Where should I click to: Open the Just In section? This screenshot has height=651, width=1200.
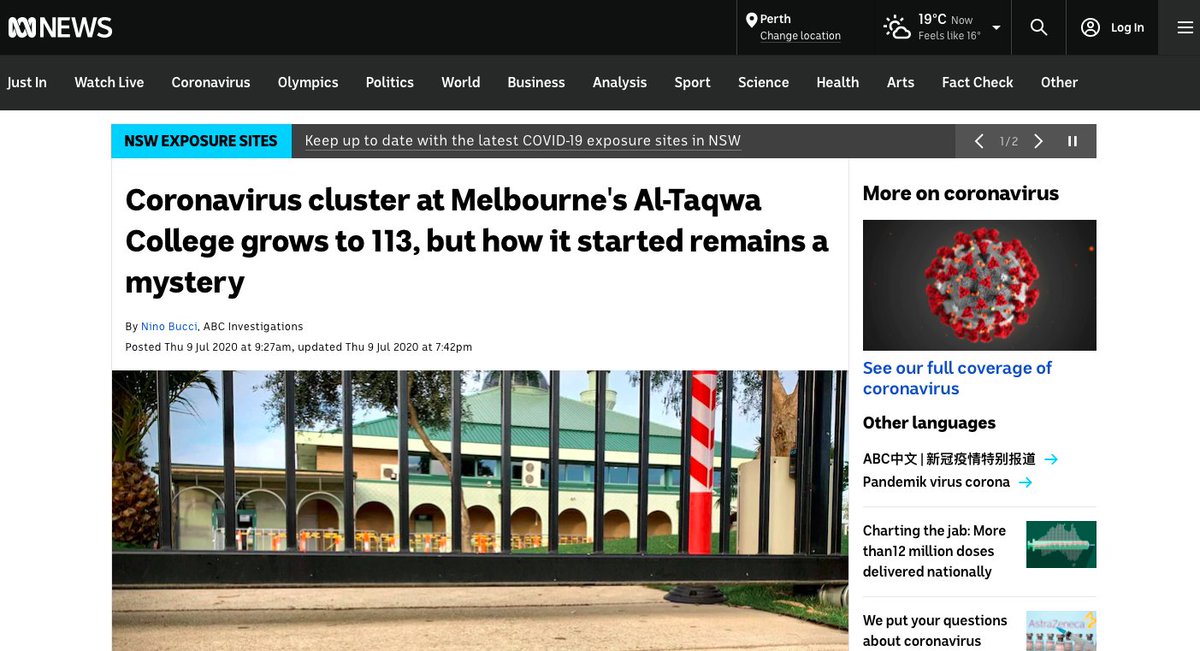(27, 82)
